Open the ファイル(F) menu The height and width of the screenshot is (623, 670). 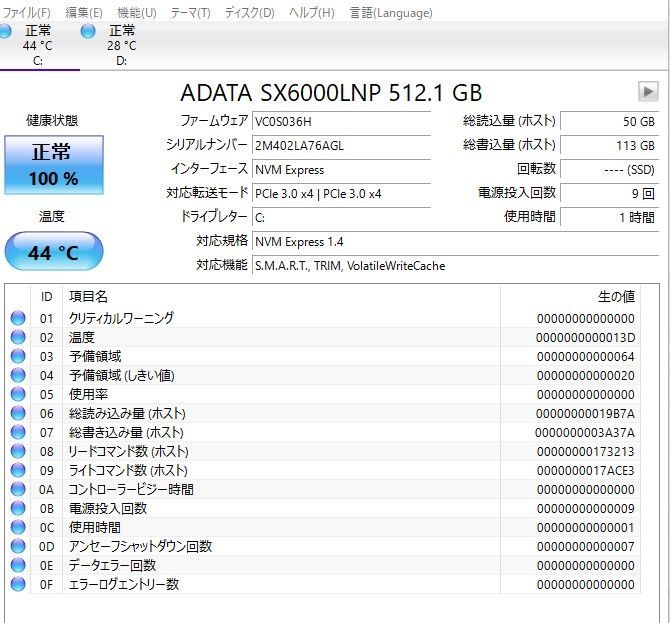tap(26, 13)
